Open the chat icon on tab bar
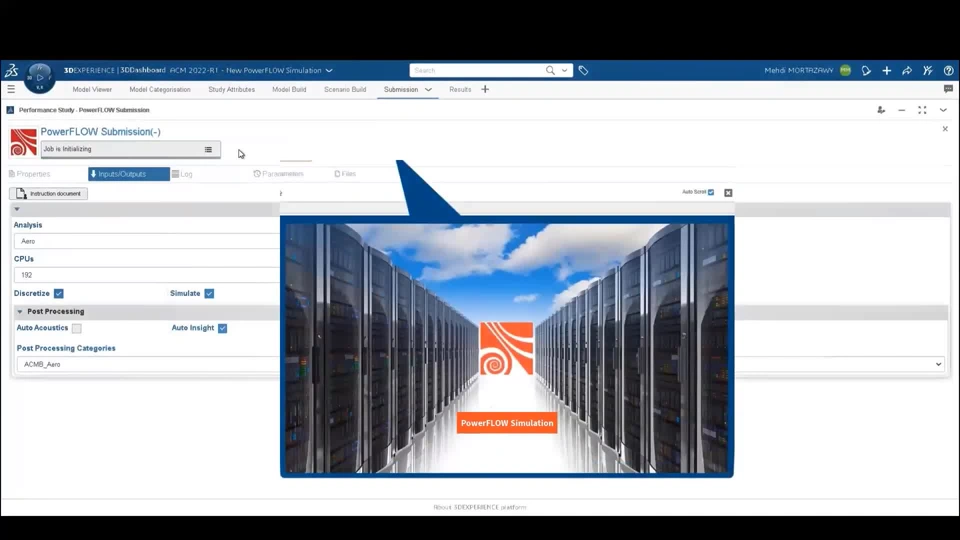960x540 pixels. tap(948, 89)
